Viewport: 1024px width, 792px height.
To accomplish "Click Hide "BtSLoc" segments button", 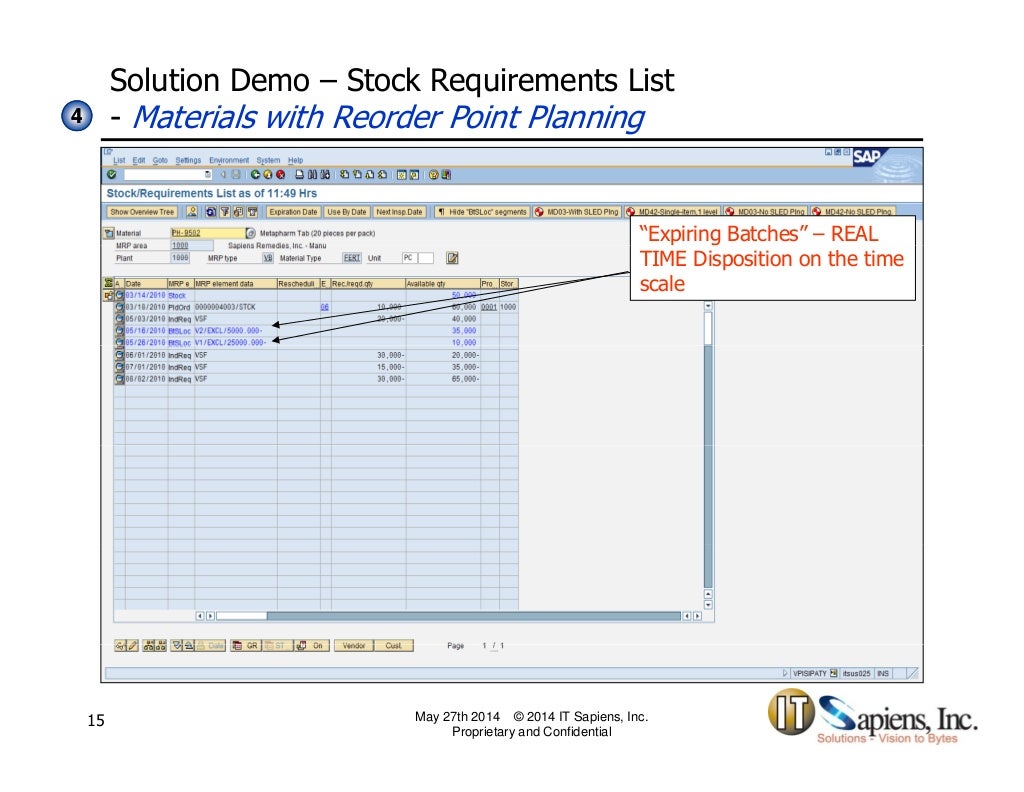I will [x=481, y=212].
